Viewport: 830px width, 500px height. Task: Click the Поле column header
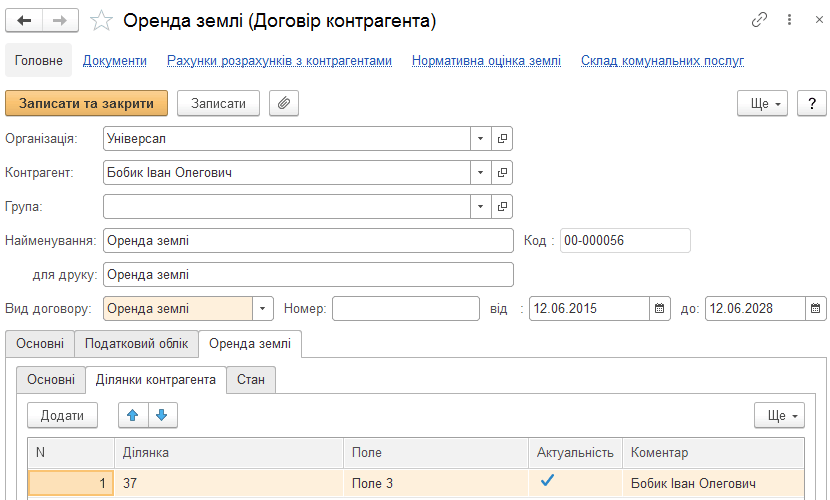point(436,453)
